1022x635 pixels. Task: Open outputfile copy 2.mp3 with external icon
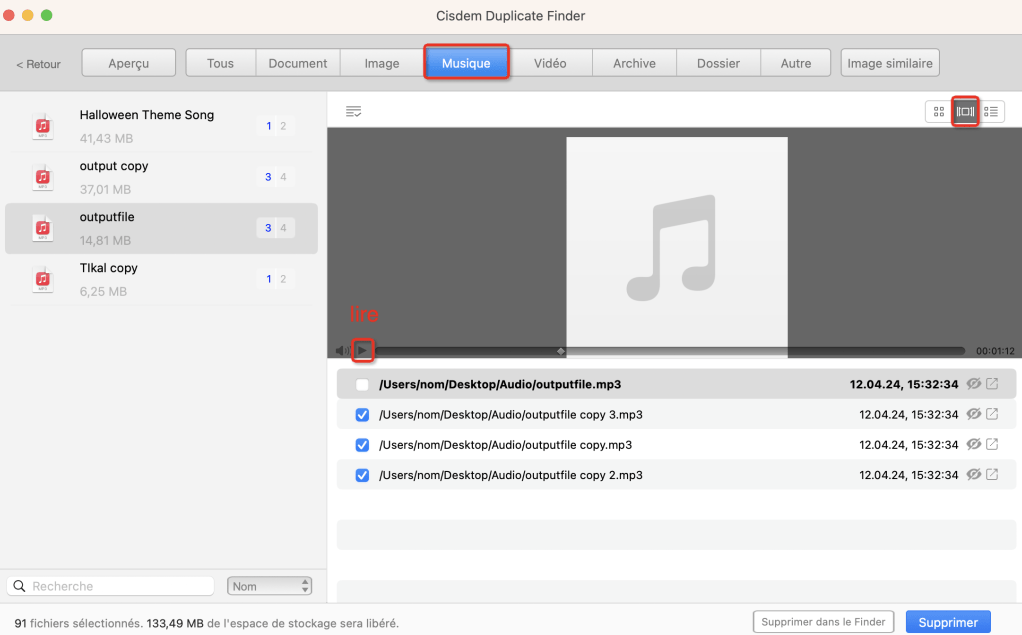pos(992,475)
